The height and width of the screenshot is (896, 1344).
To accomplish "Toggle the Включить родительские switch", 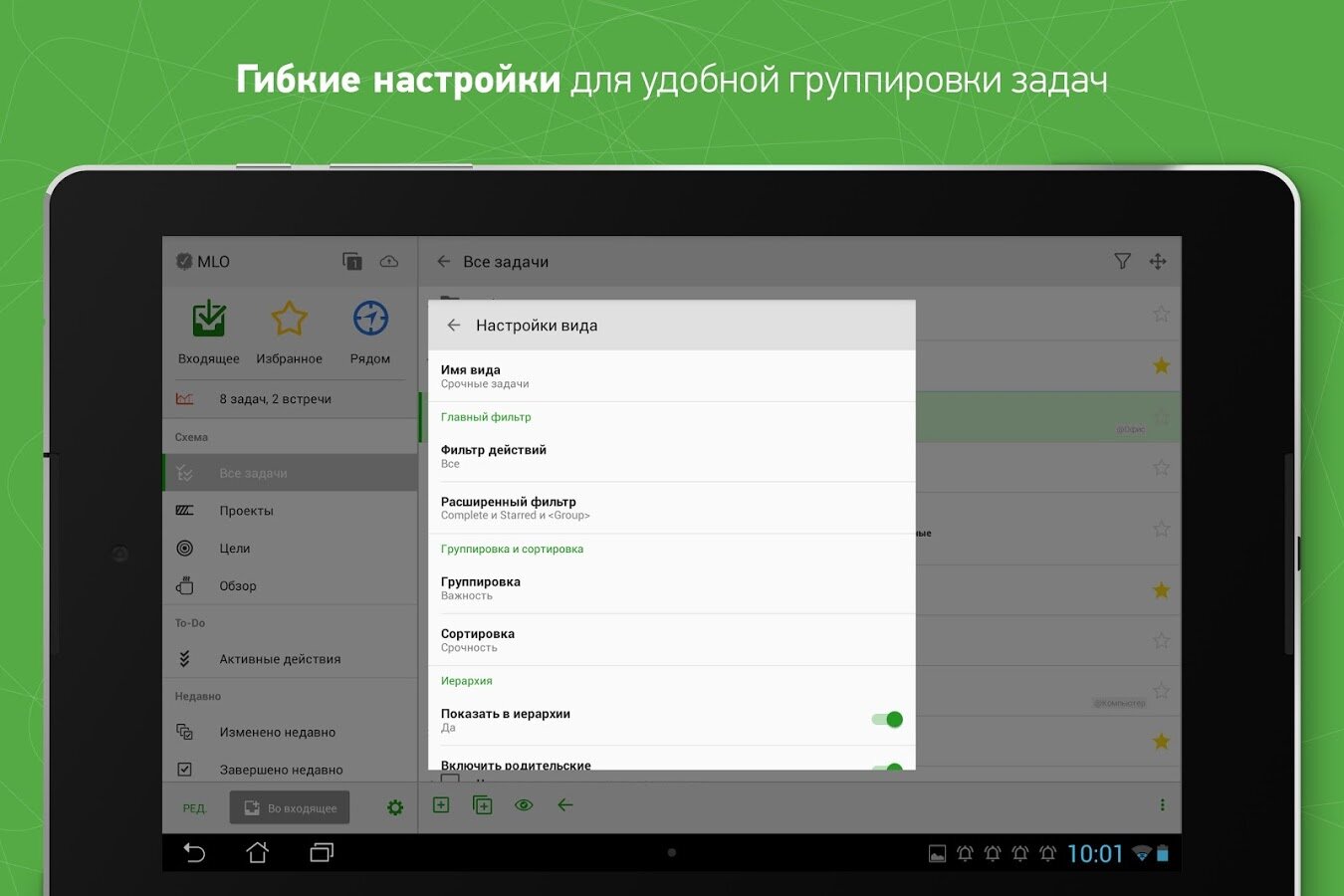I will [886, 766].
